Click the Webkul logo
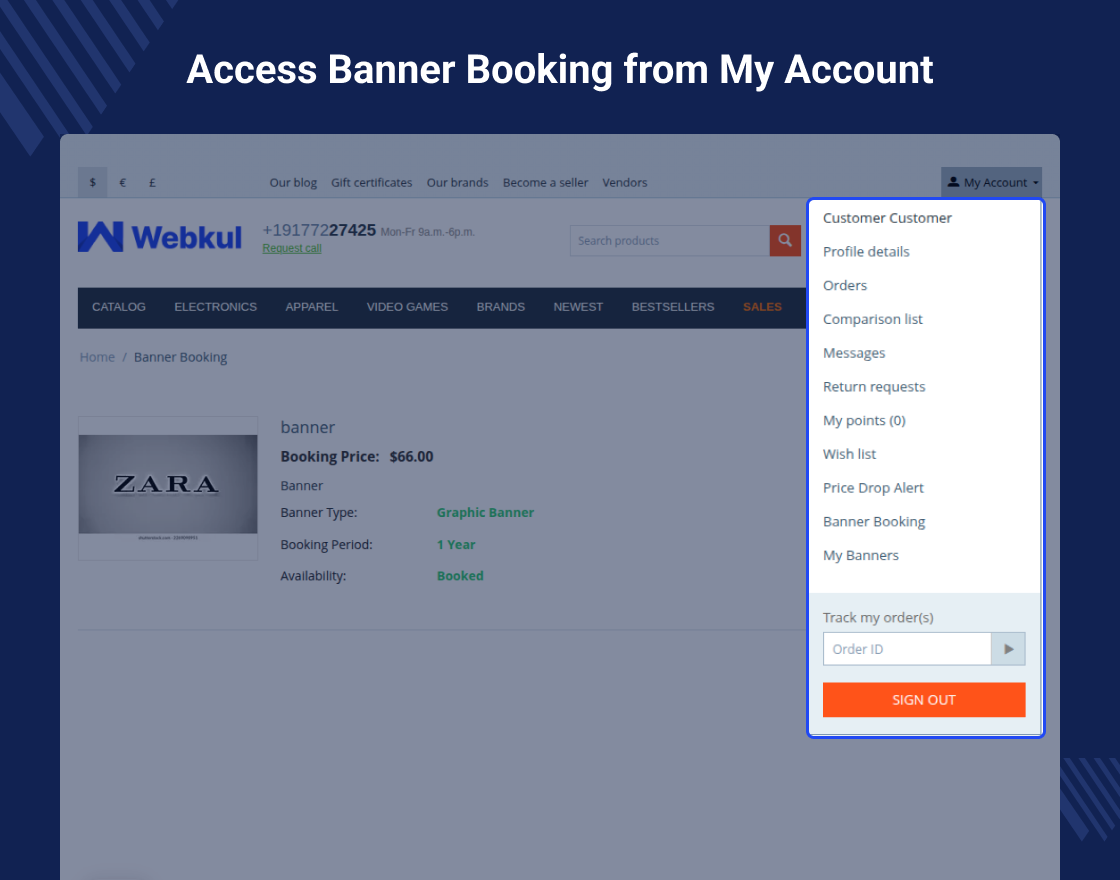The width and height of the screenshot is (1120, 880). (160, 237)
